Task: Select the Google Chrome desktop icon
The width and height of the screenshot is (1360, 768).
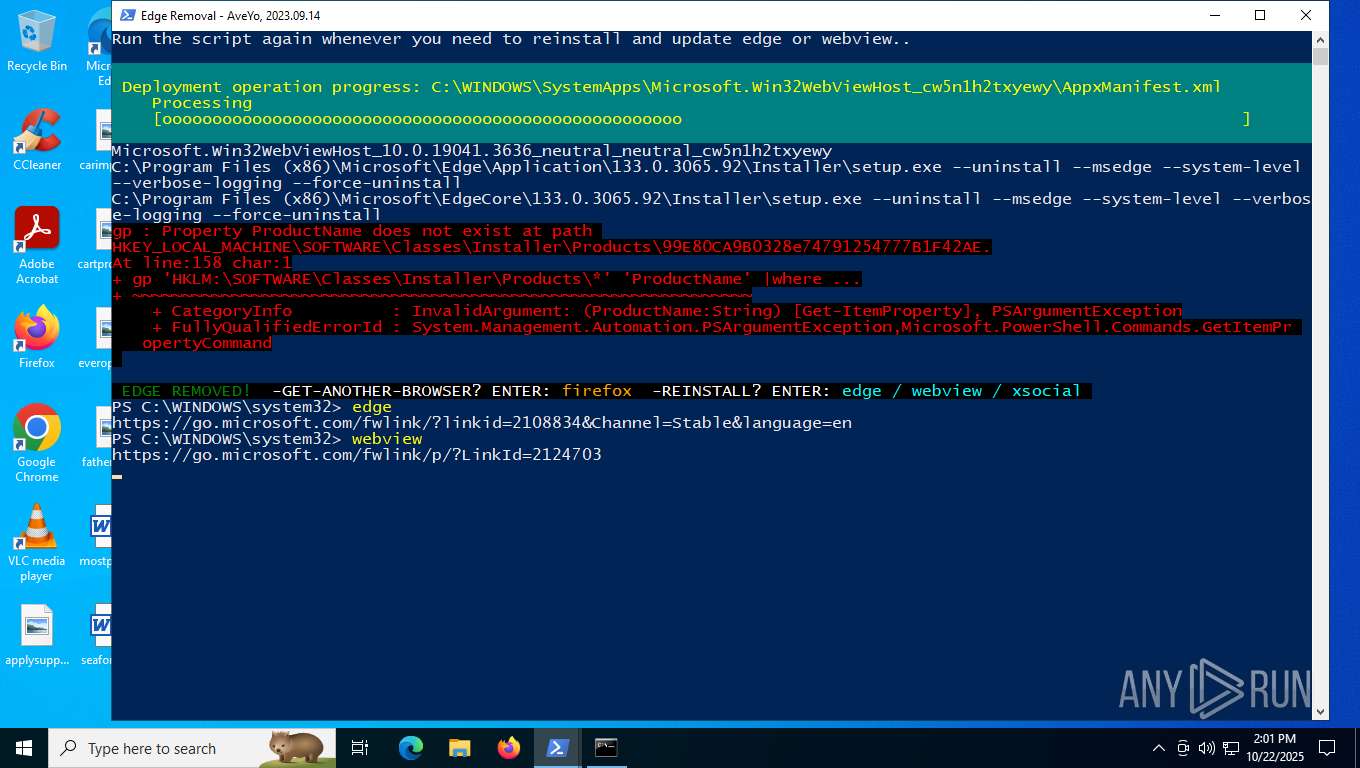Action: (37, 444)
